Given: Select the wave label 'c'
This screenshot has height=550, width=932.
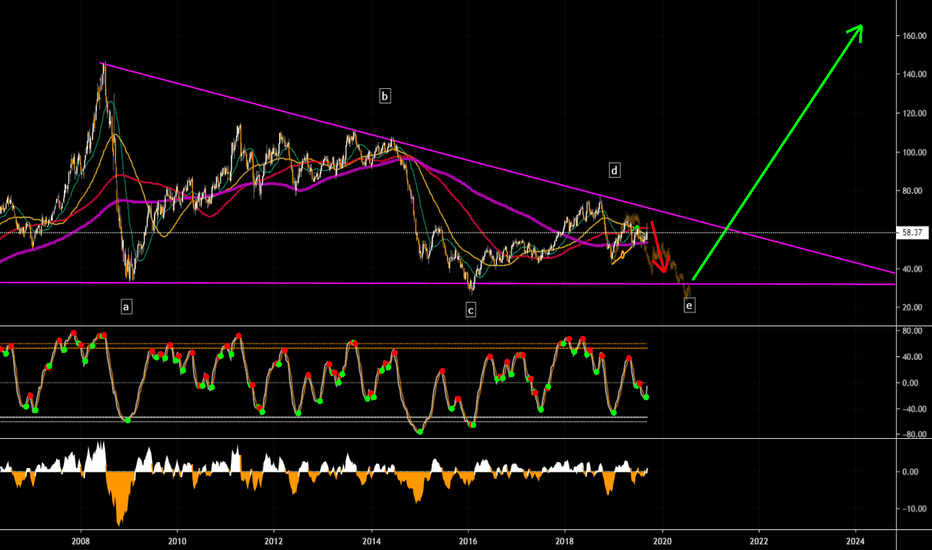Looking at the screenshot, I should 471,310.
